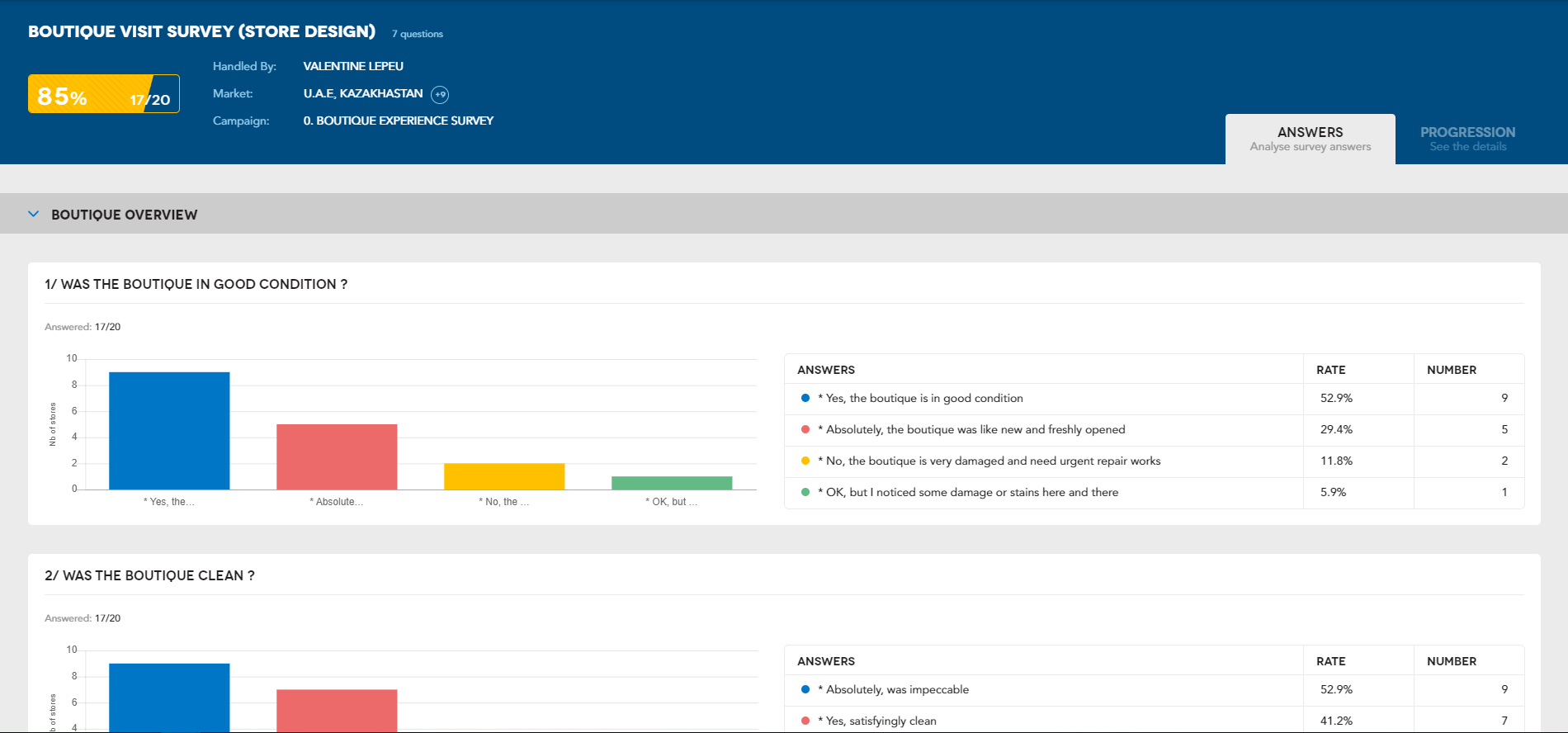Click the 11.8% rate cell
The width and height of the screenshot is (1568, 733).
click(1336, 461)
